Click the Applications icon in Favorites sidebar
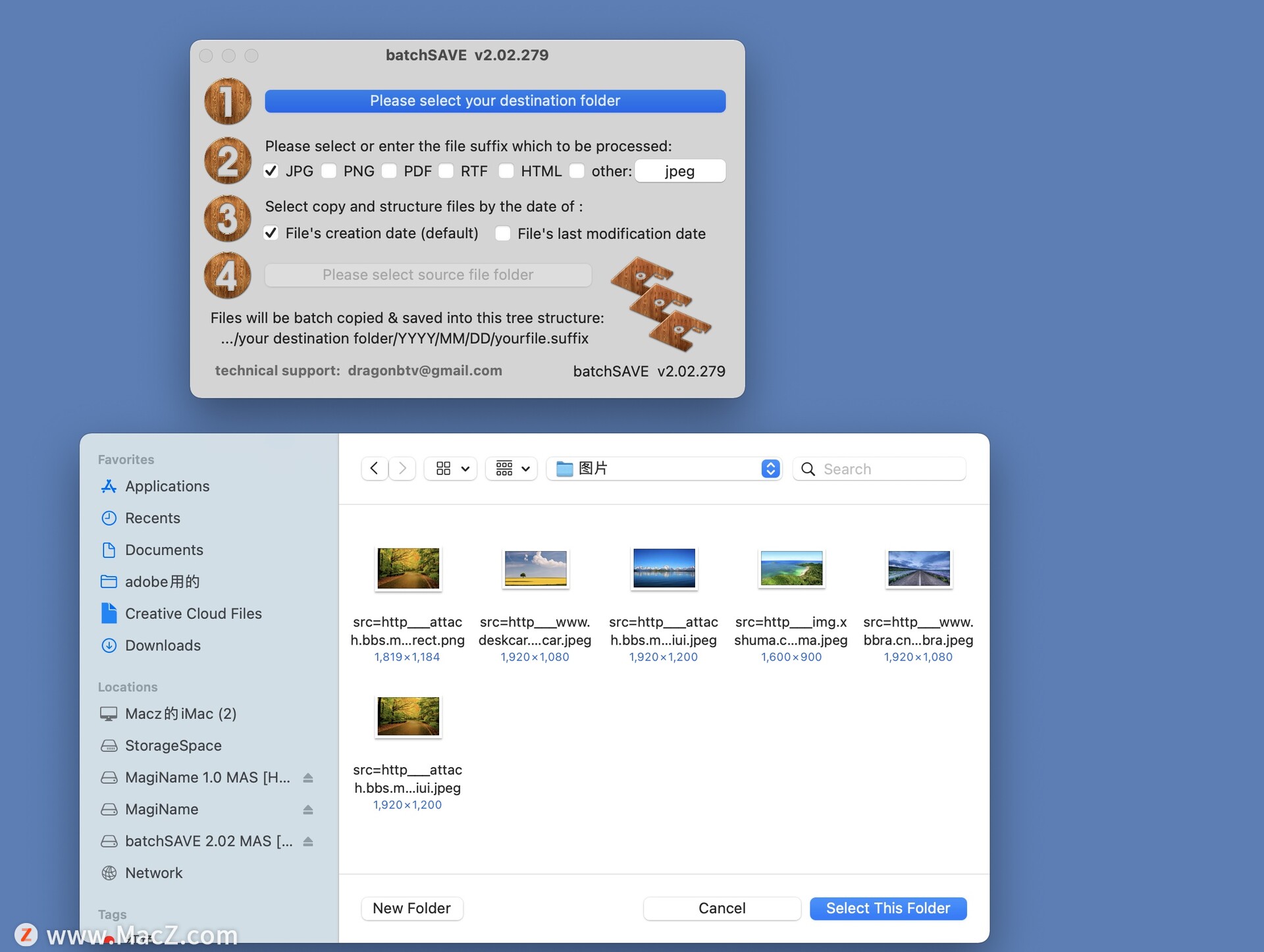1264x952 pixels. pos(108,485)
